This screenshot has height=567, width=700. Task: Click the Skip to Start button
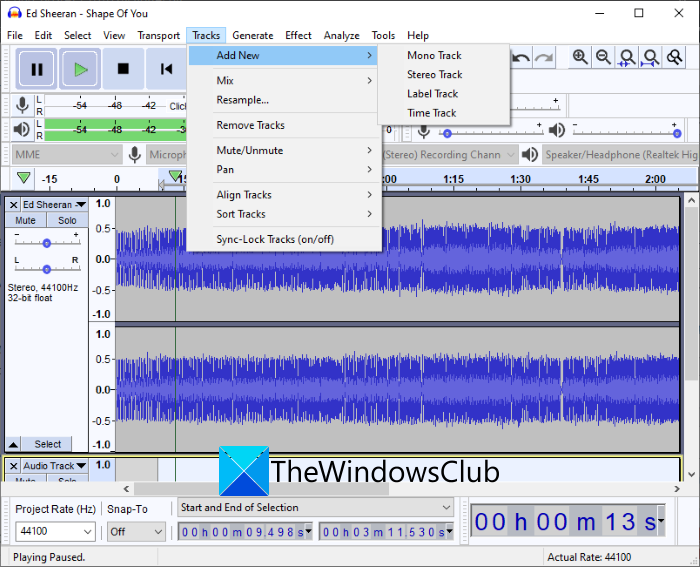pos(166,69)
